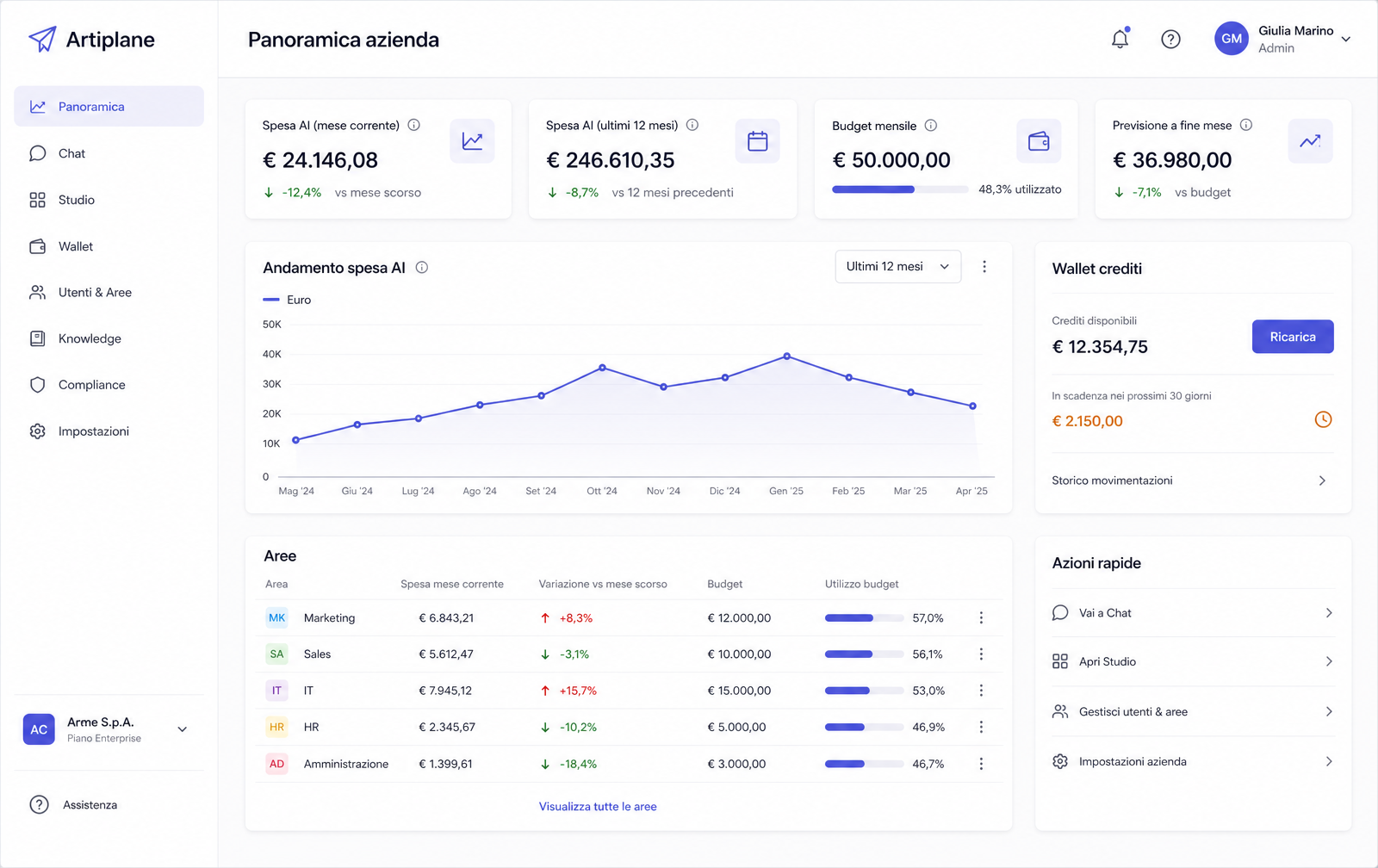
Task: Click the Gen '25 data point on chart
Action: (787, 356)
